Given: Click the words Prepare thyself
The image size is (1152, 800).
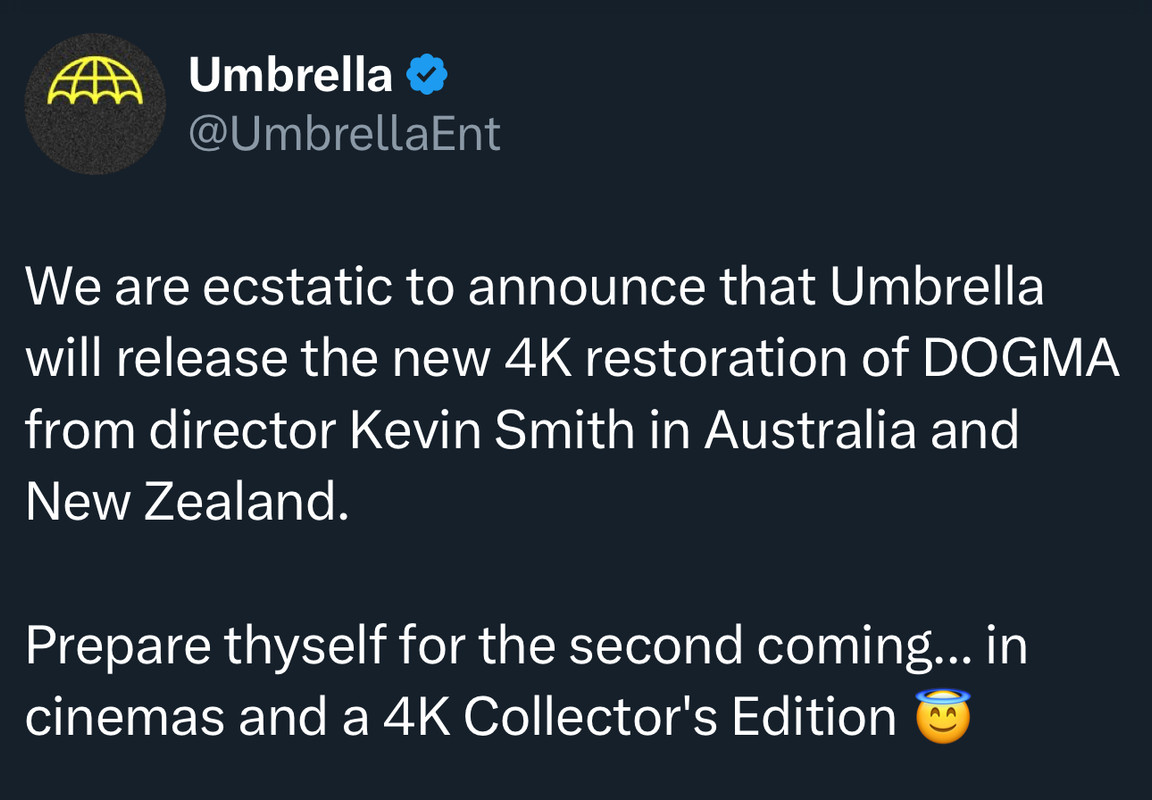Looking at the screenshot, I should coord(206,646).
